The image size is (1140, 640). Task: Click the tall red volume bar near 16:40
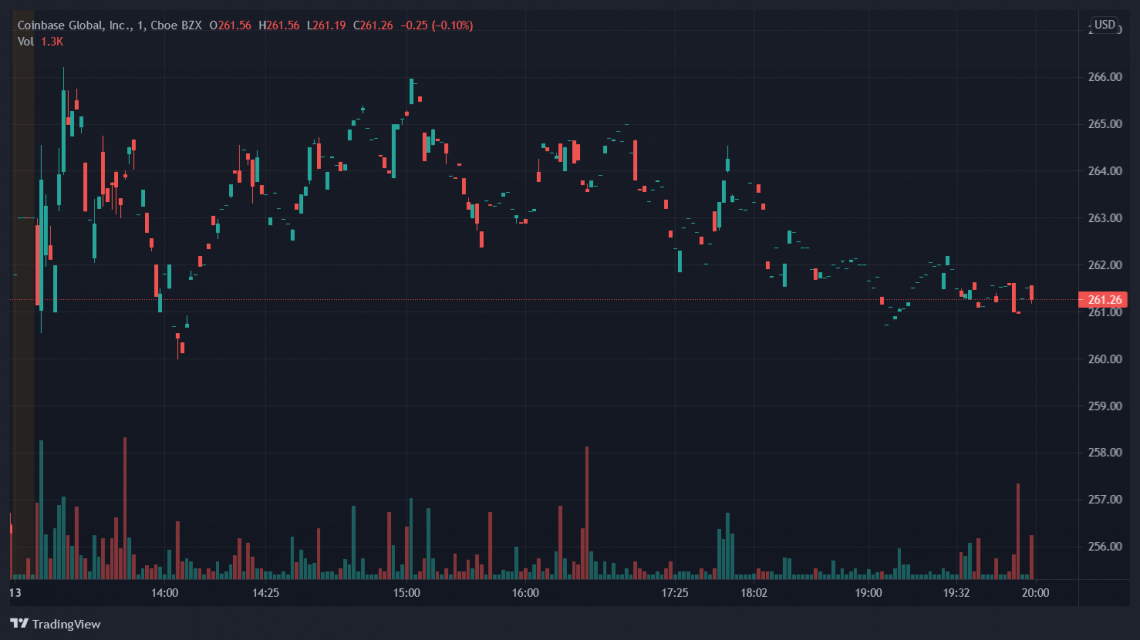point(586,510)
